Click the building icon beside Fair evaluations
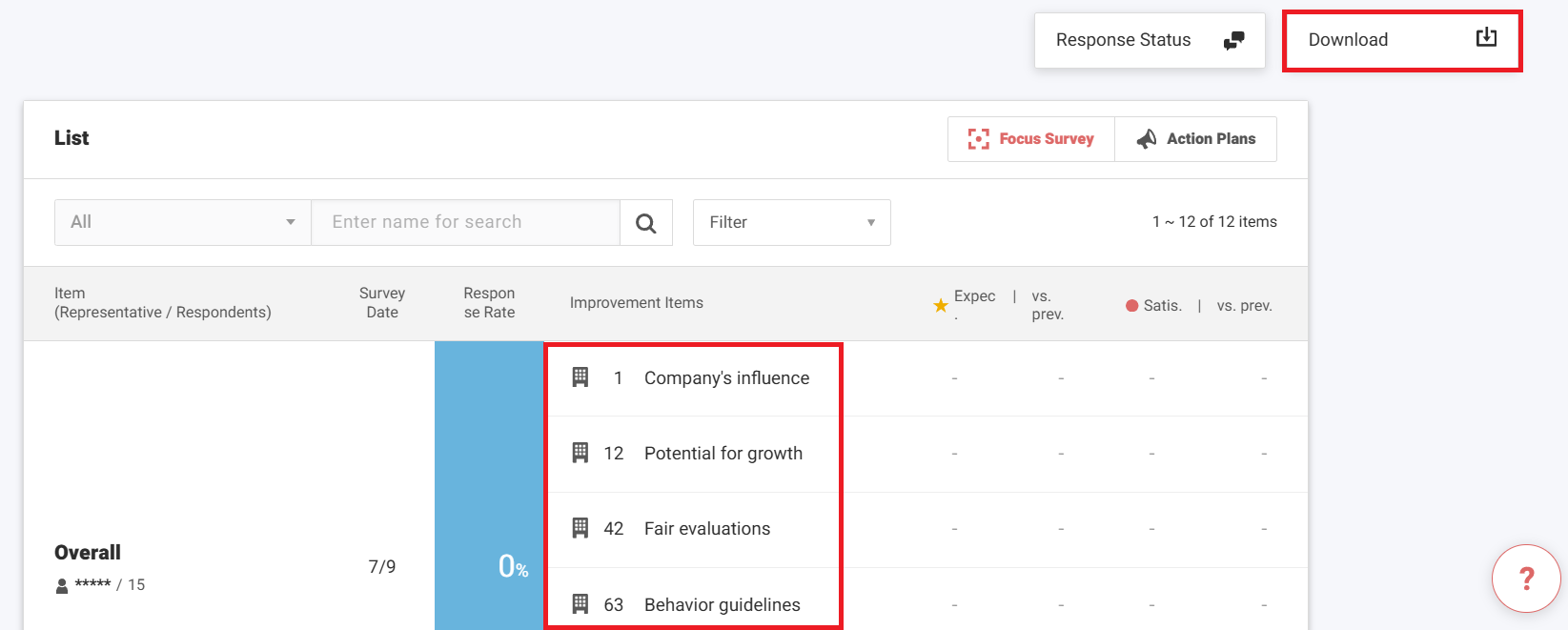This screenshot has height=630, width=1568. coord(580,528)
